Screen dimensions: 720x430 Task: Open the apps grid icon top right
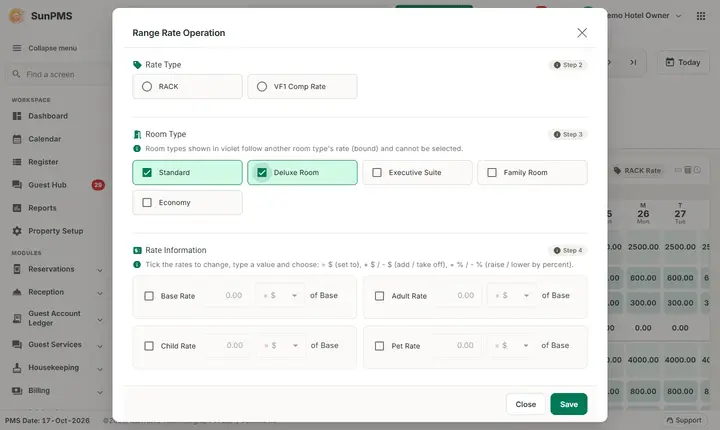click(x=701, y=16)
